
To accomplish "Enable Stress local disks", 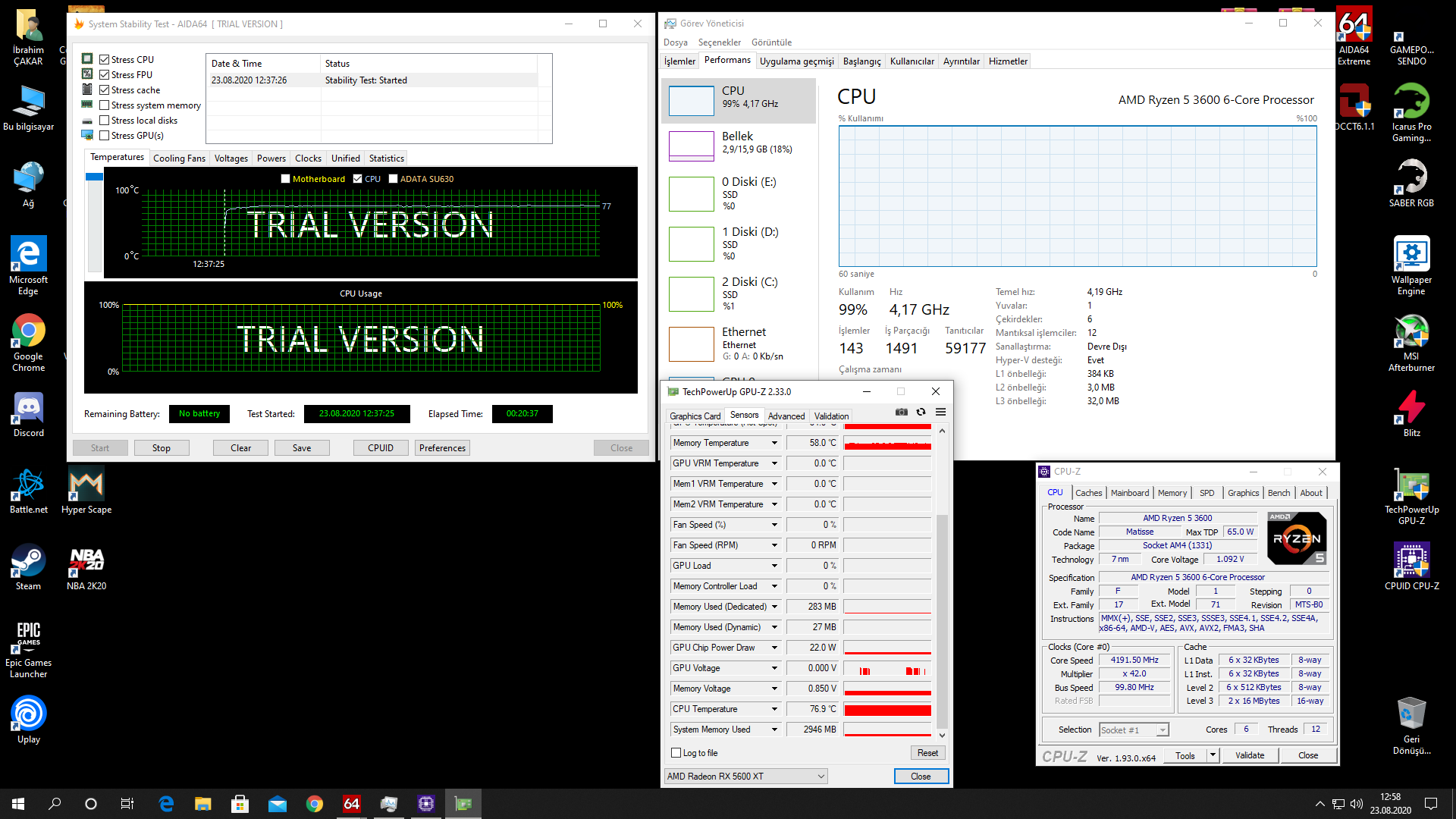I will point(105,121).
